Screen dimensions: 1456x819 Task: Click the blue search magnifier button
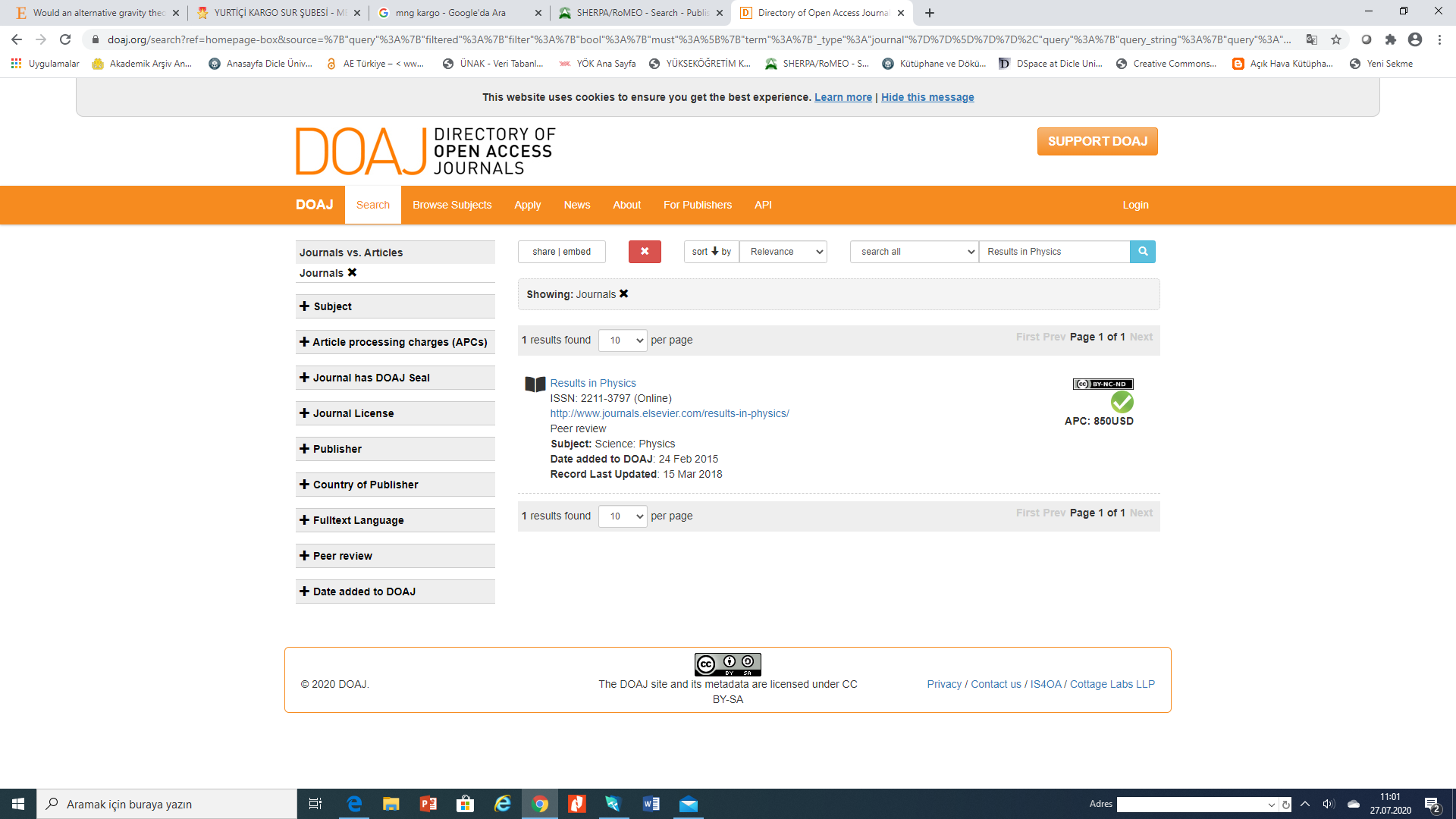[1142, 252]
